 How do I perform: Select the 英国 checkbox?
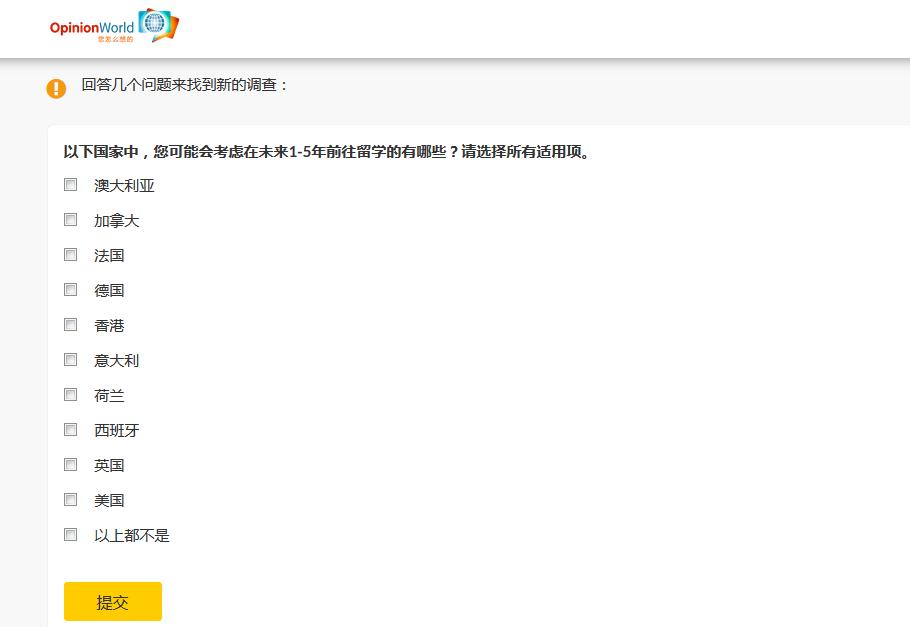click(70, 464)
